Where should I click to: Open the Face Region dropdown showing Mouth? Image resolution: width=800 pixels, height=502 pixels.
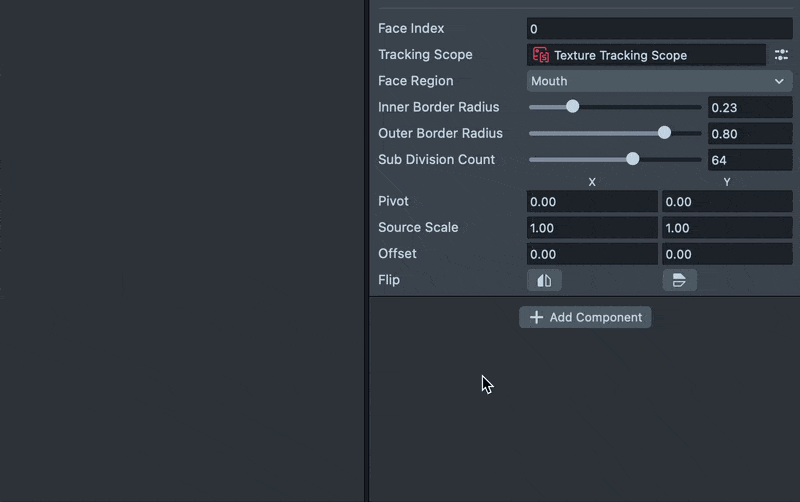point(659,81)
